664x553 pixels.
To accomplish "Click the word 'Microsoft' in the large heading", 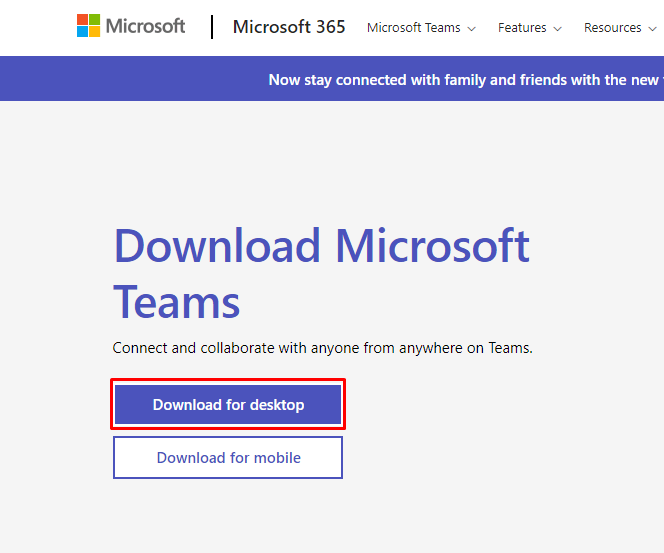I will [x=431, y=246].
